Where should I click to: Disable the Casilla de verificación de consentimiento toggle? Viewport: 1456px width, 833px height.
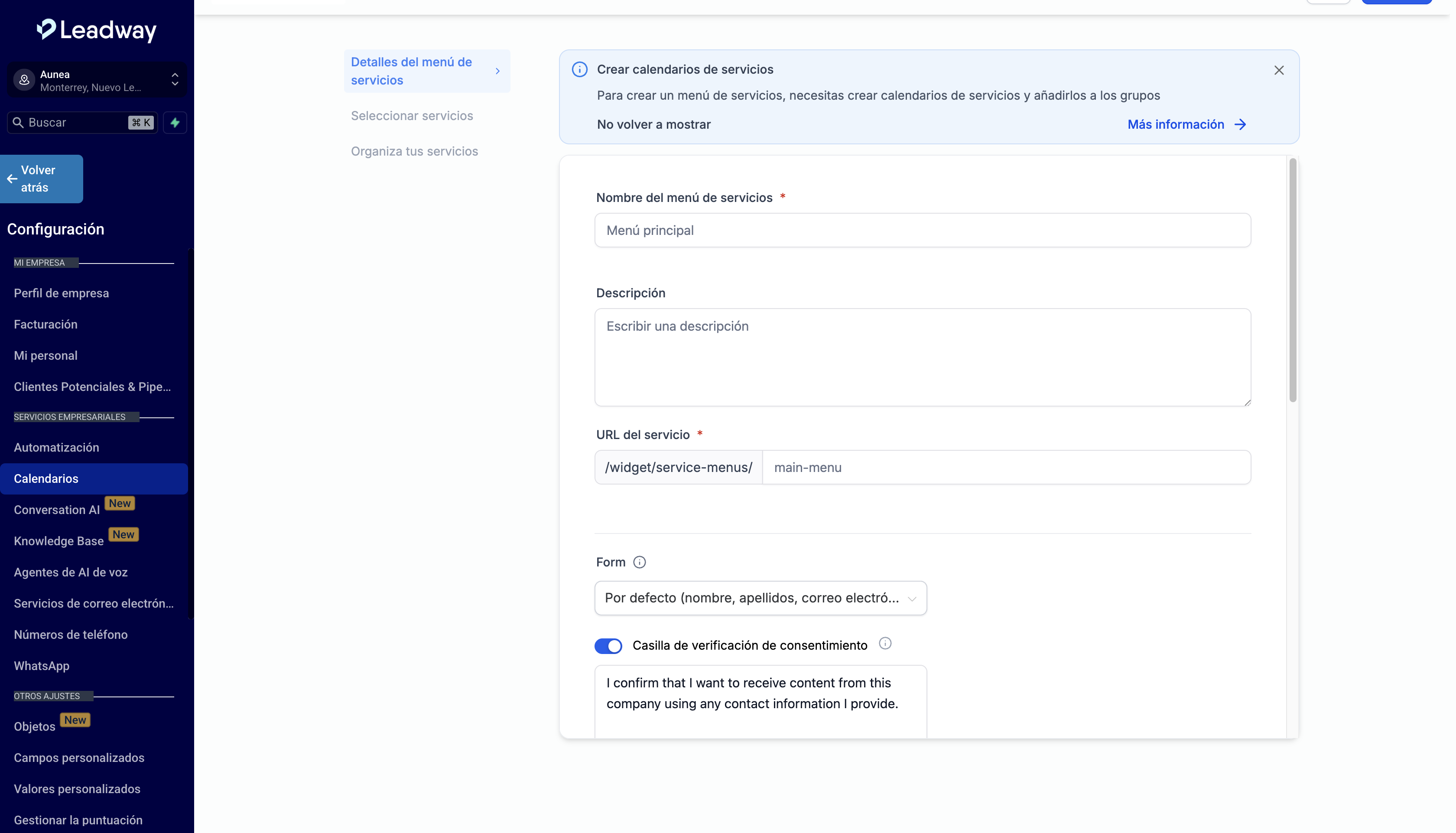click(608, 646)
